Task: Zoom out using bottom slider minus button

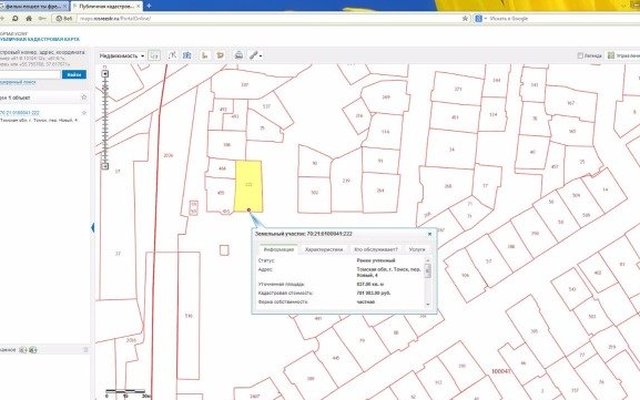Action: [105, 166]
